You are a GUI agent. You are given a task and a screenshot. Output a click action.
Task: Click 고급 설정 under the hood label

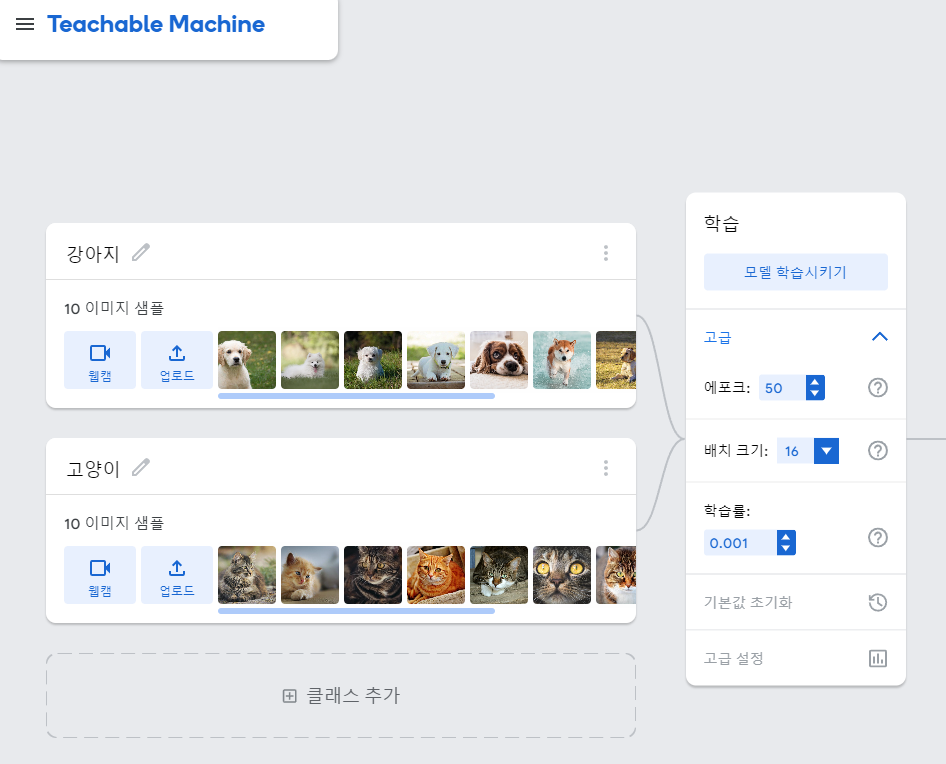click(x=734, y=658)
